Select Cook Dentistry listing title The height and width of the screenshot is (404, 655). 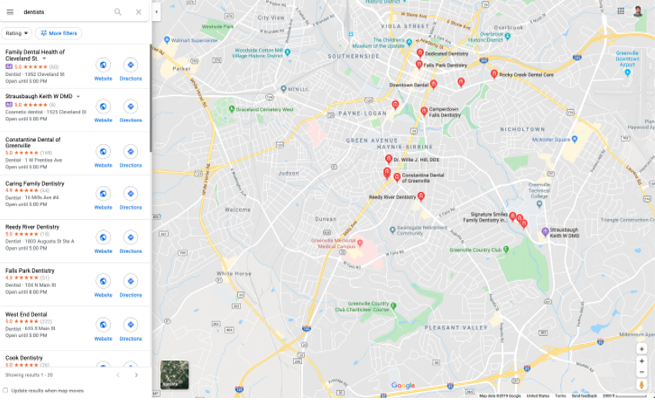tap(24, 358)
